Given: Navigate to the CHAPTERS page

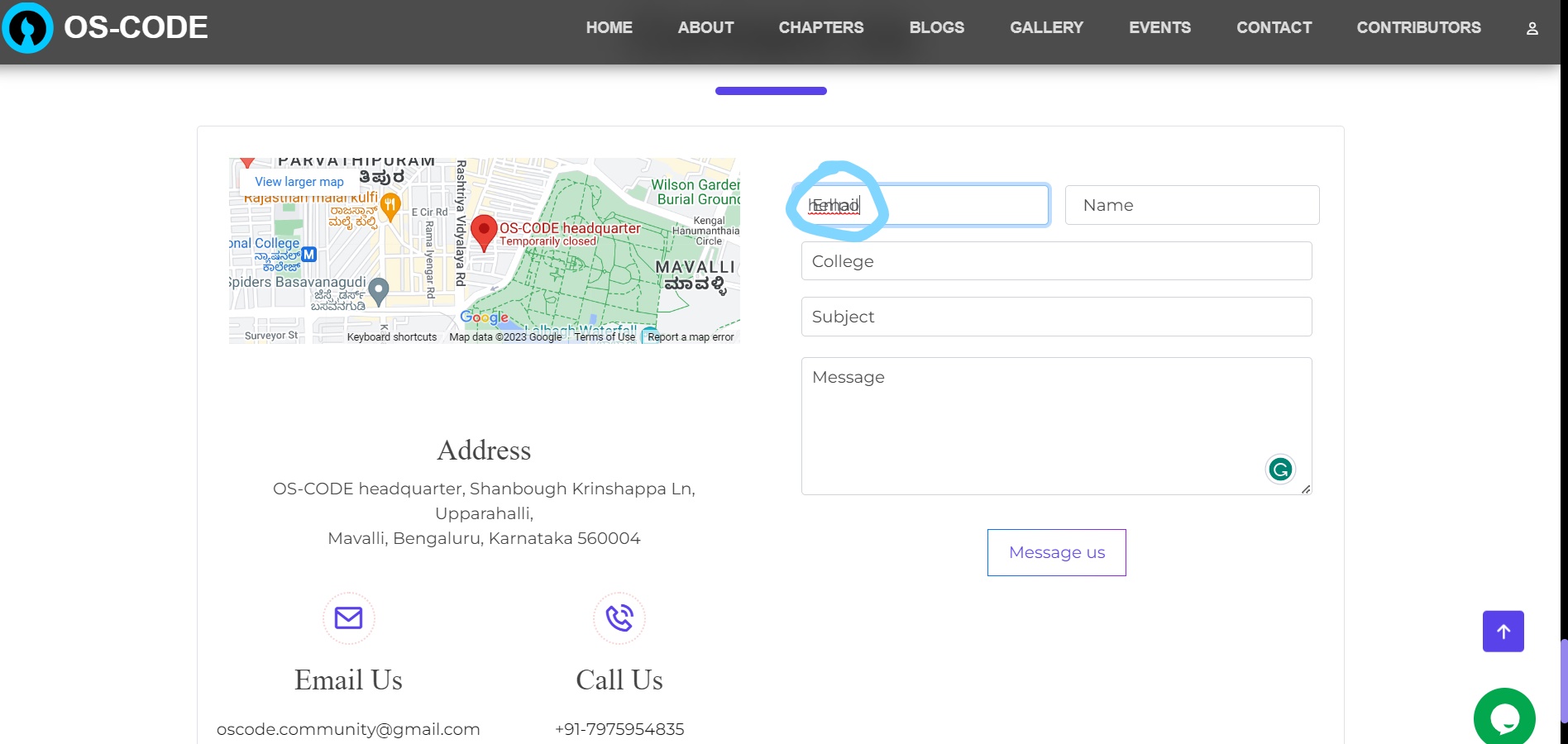Looking at the screenshot, I should tap(820, 27).
